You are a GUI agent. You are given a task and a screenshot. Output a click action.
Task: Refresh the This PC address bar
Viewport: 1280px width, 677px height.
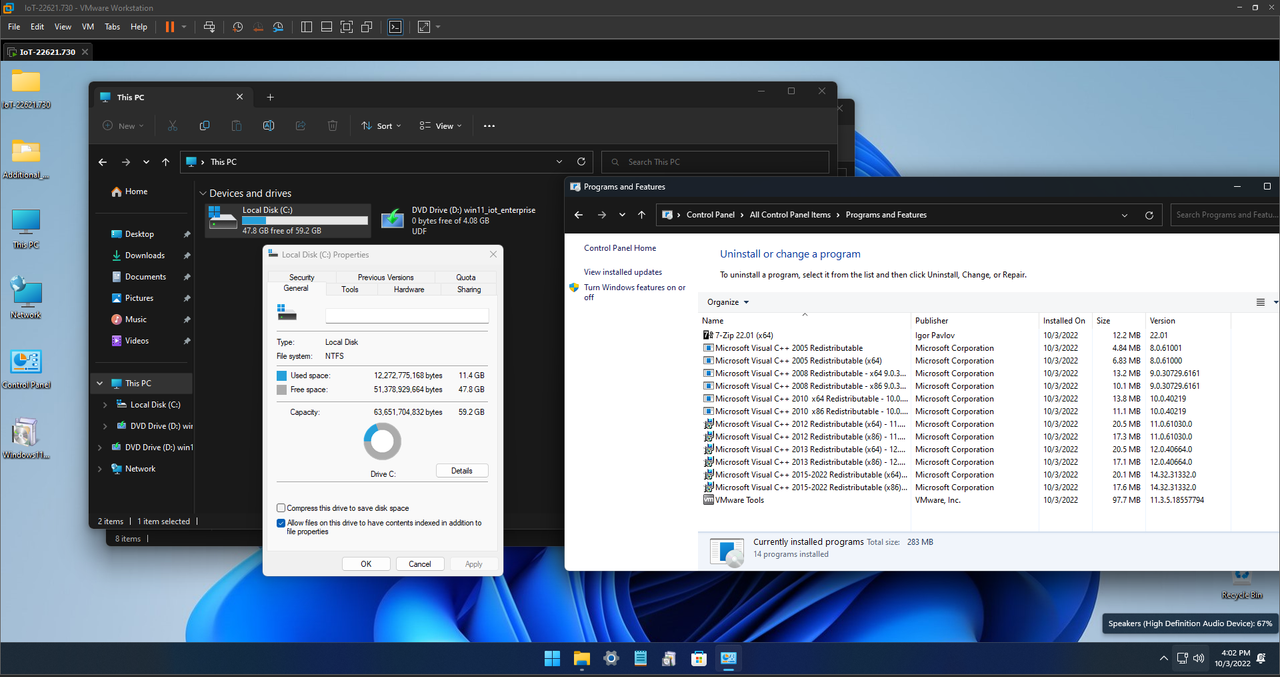(581, 161)
